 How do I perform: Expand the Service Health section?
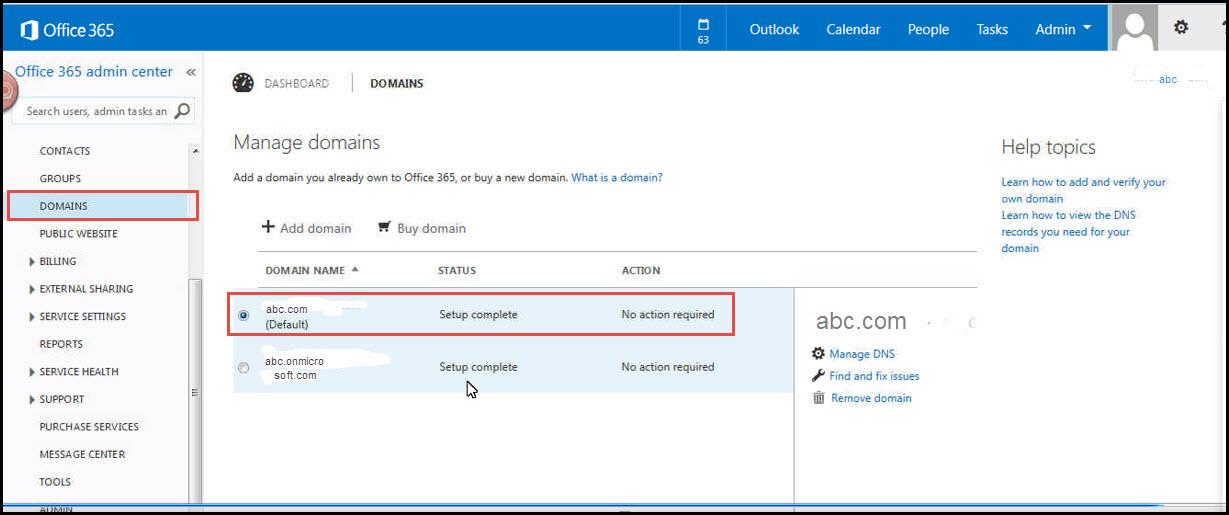click(x=33, y=372)
